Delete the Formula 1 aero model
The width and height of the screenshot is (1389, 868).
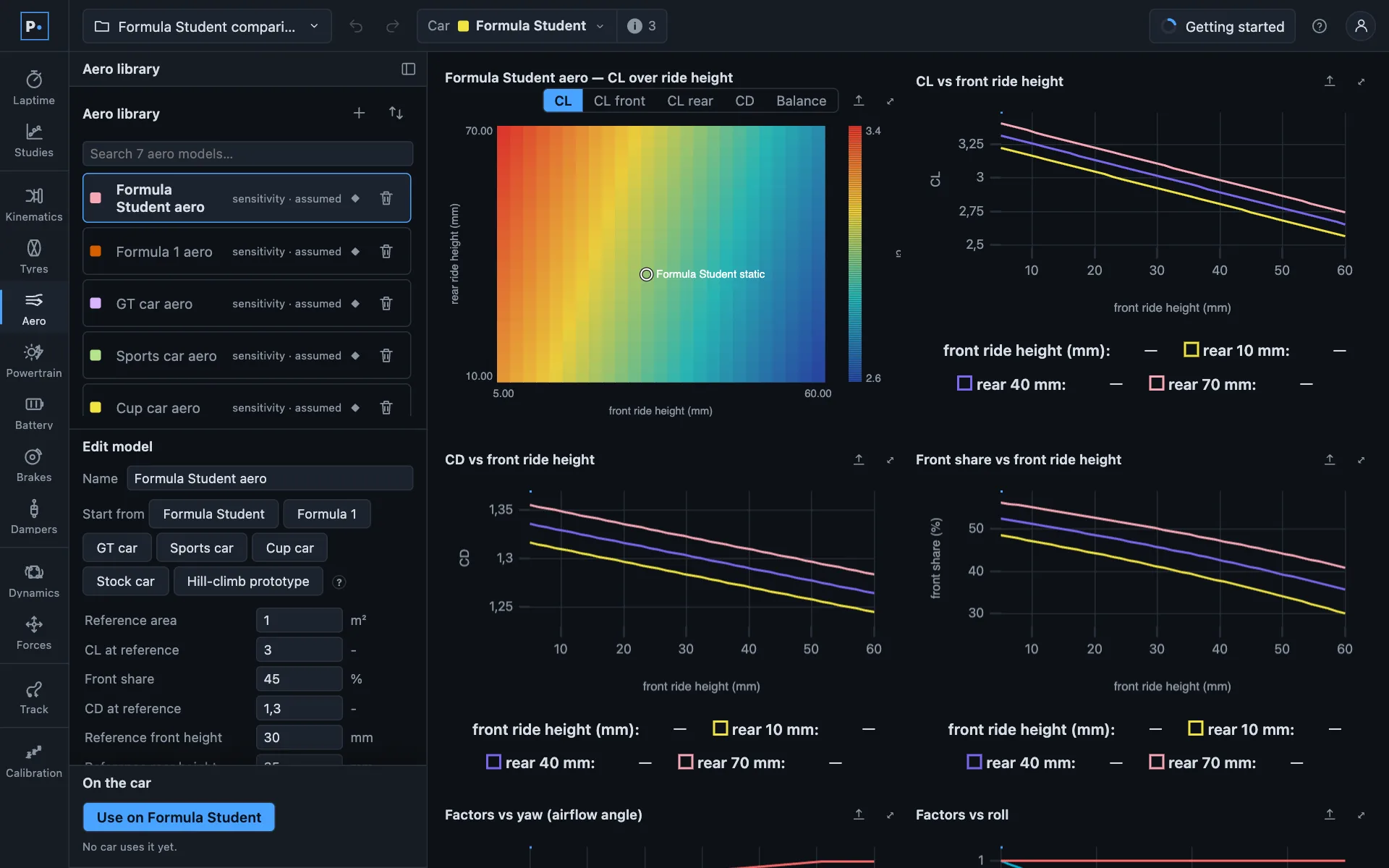(x=386, y=251)
